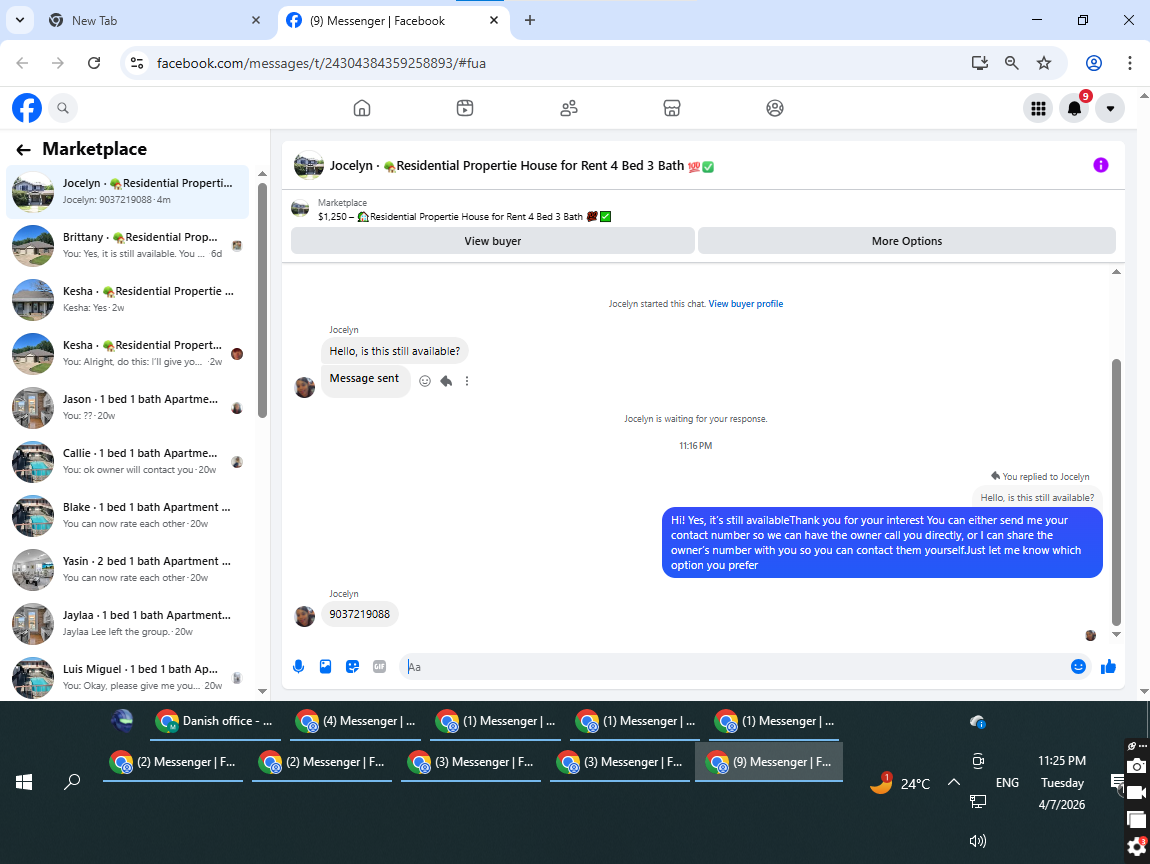Click the More Options button
Image resolution: width=1150 pixels, height=864 pixels.
907,241
